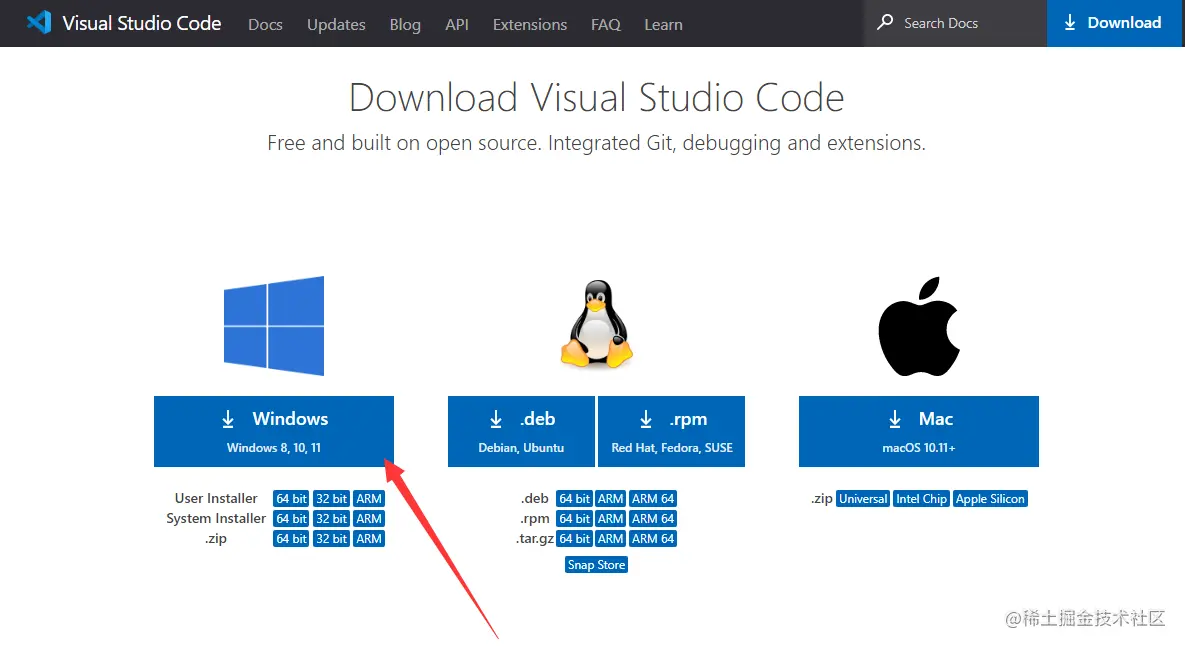Open the Extensions navigation link
The height and width of the screenshot is (648, 1185).
click(x=530, y=24)
